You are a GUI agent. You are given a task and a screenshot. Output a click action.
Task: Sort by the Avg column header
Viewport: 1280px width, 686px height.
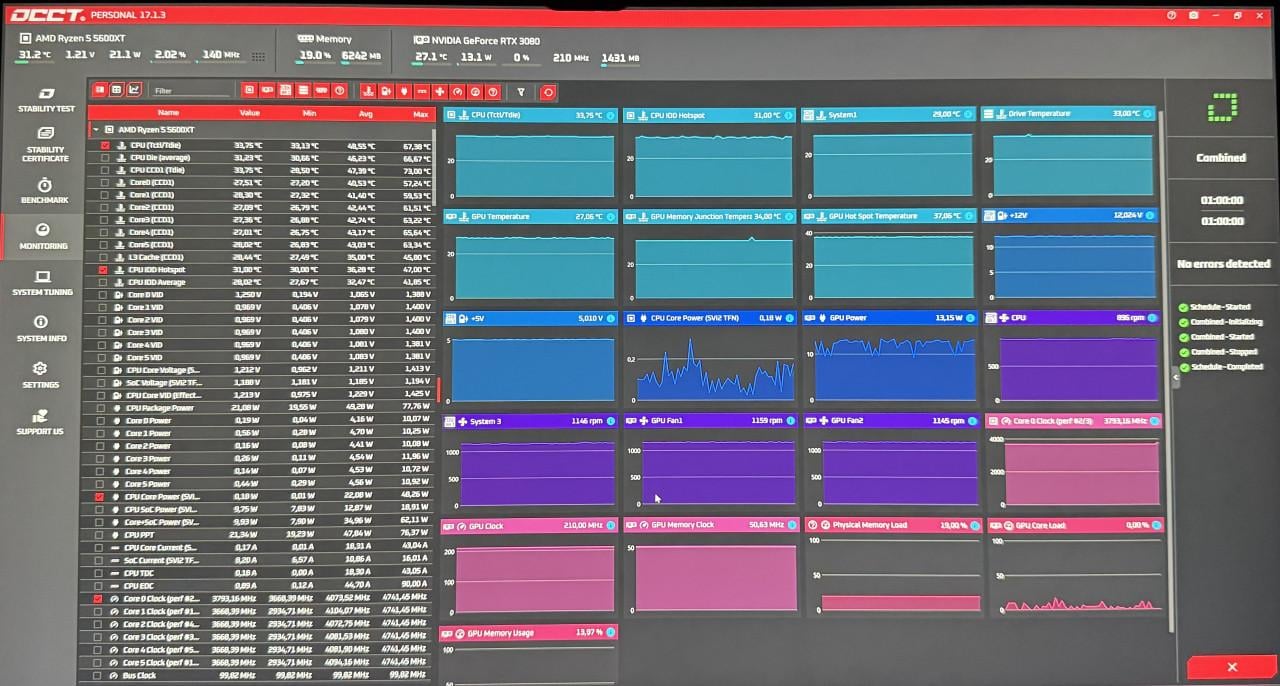pos(366,113)
